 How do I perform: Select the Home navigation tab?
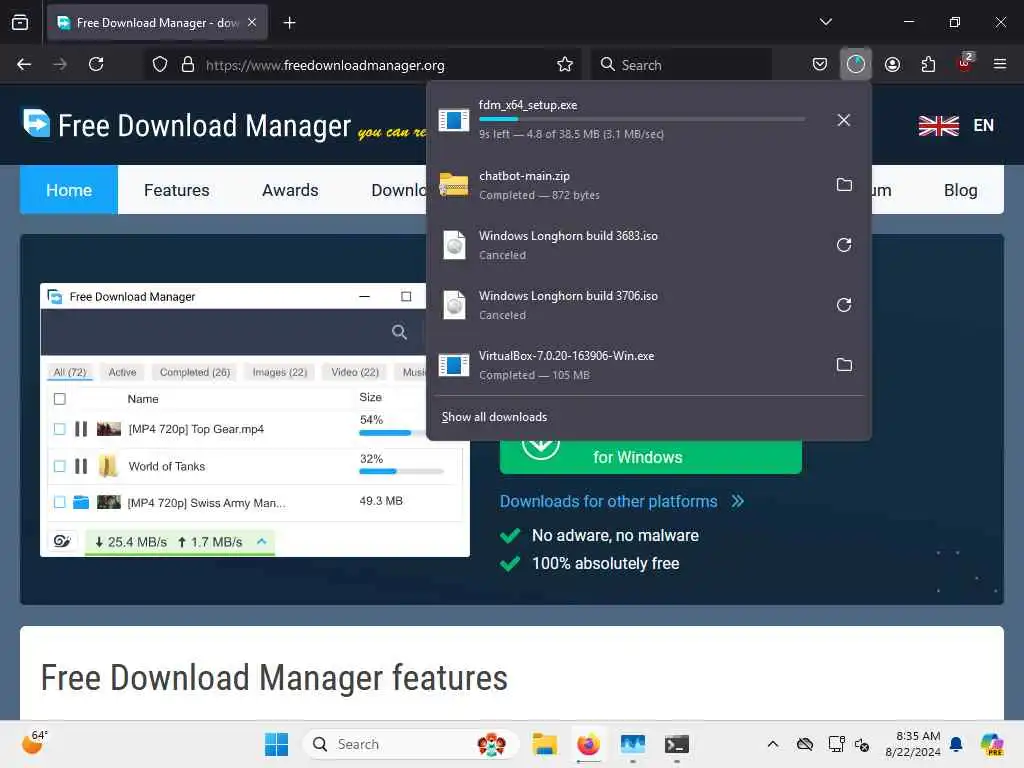click(x=69, y=190)
